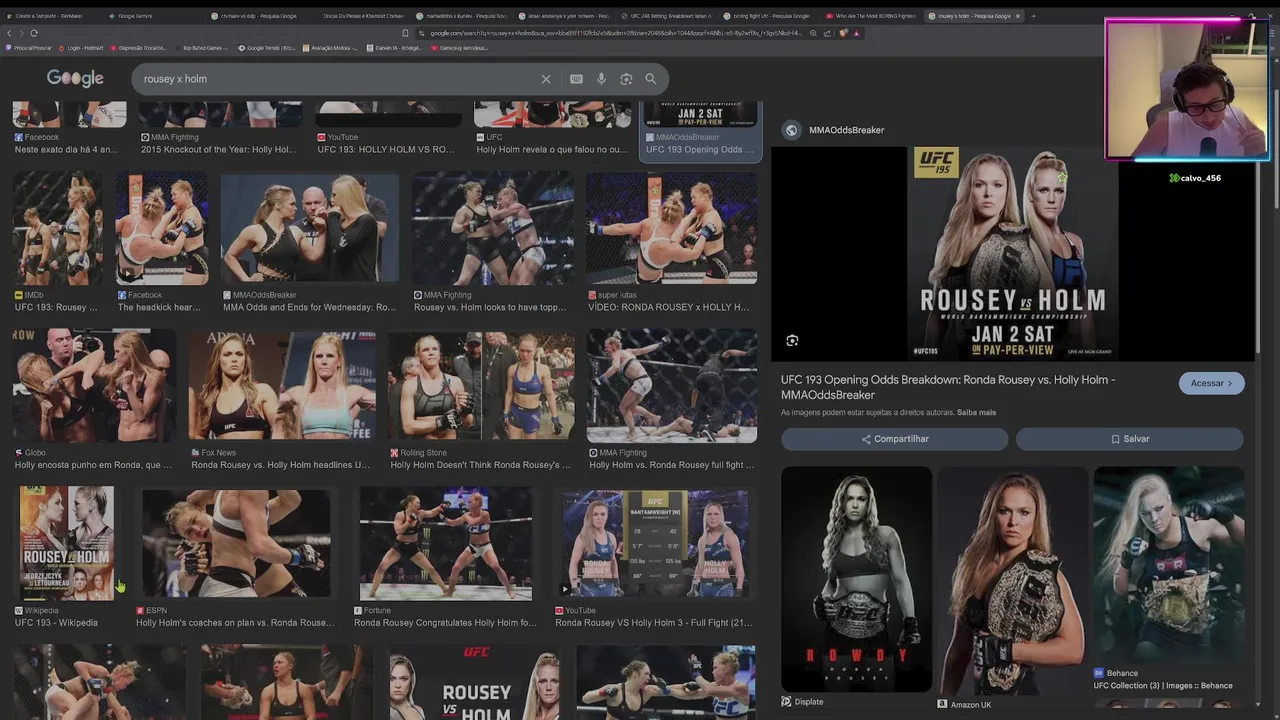Open MMA Fighting full fight image result

click(672, 386)
